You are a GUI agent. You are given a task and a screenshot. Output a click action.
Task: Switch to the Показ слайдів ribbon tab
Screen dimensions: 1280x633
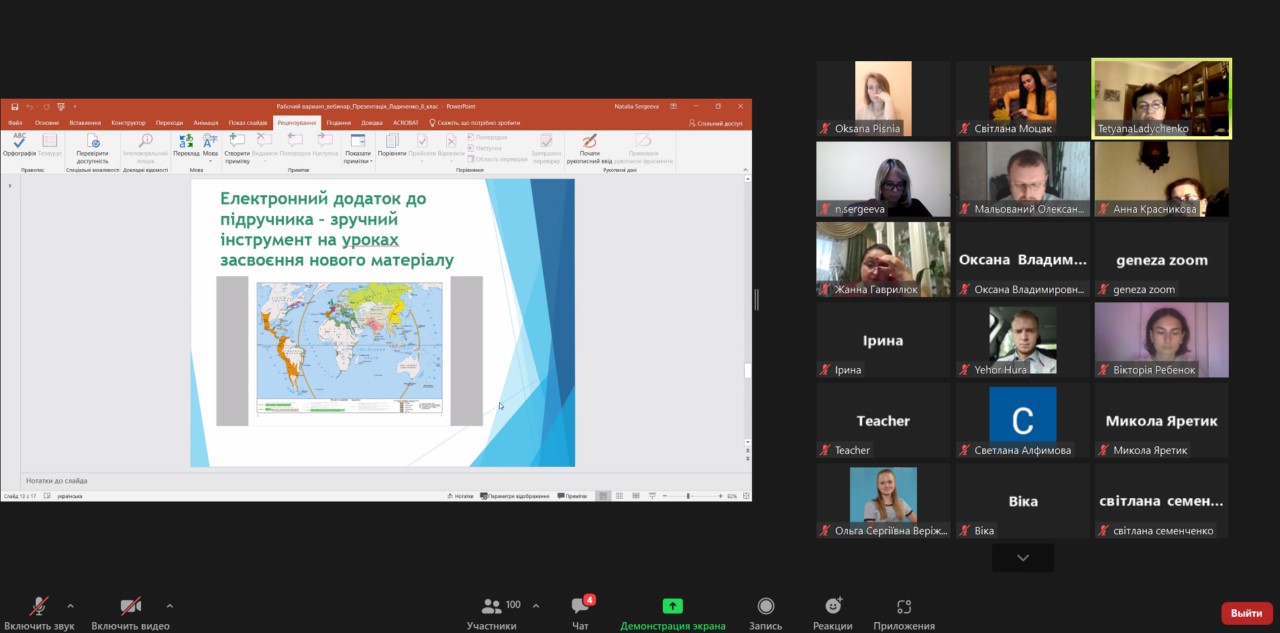point(248,123)
